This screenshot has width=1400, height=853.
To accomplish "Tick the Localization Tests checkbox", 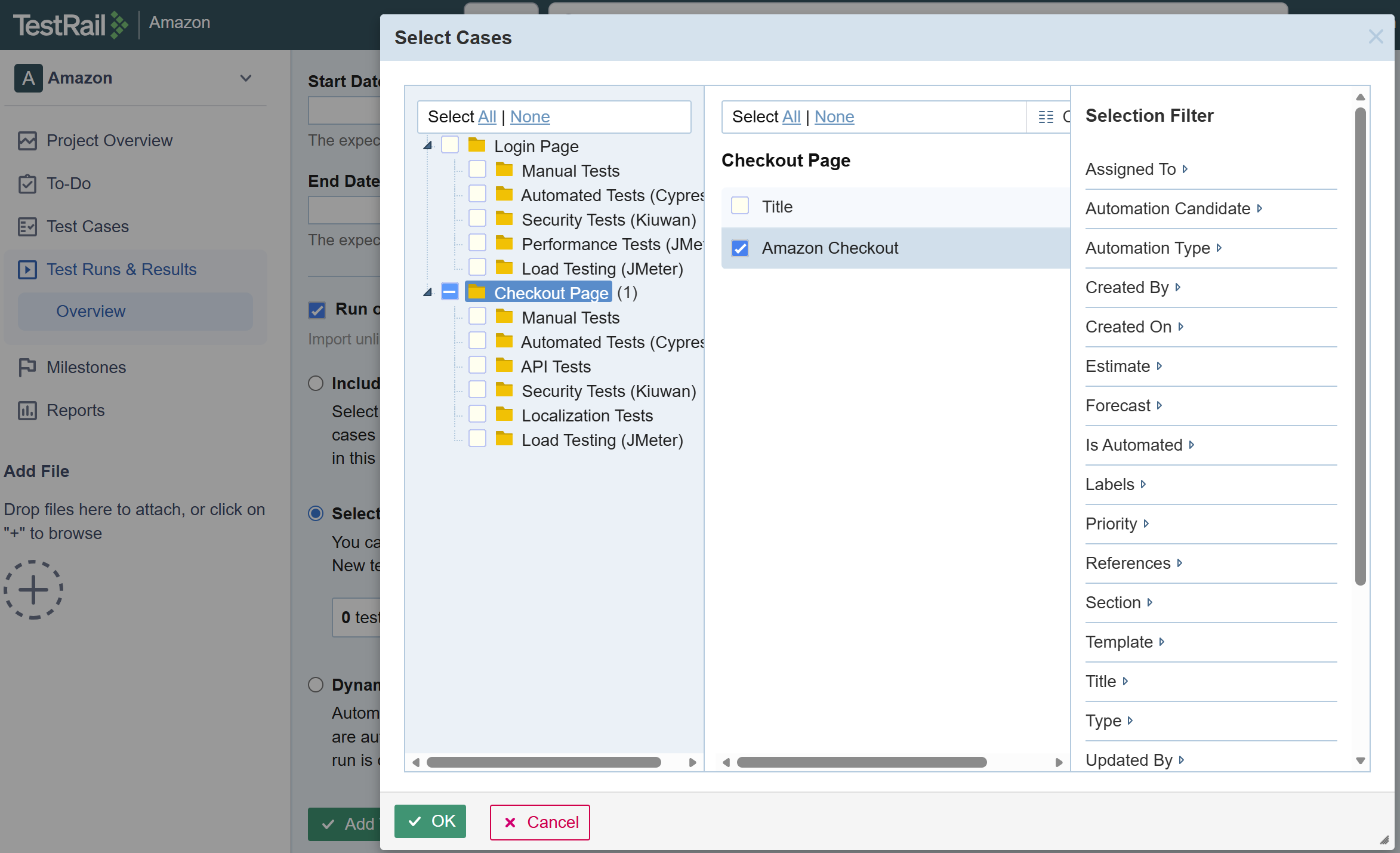I will click(x=477, y=414).
